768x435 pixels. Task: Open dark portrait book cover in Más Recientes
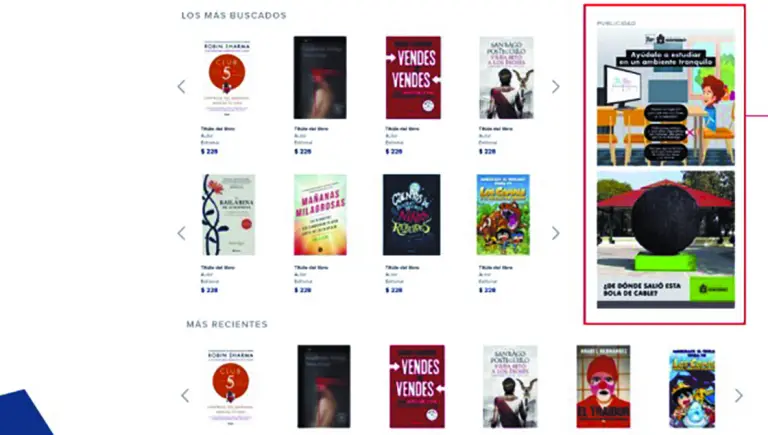[324, 387]
